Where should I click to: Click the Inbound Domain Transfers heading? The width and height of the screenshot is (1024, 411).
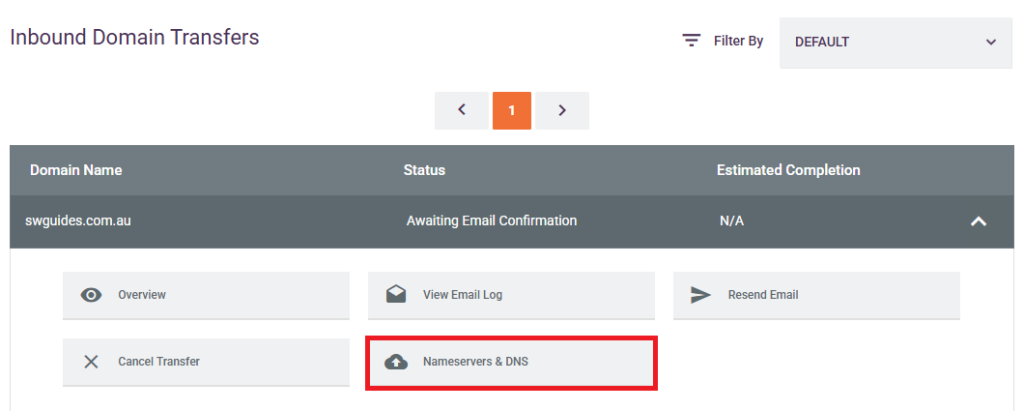click(135, 37)
